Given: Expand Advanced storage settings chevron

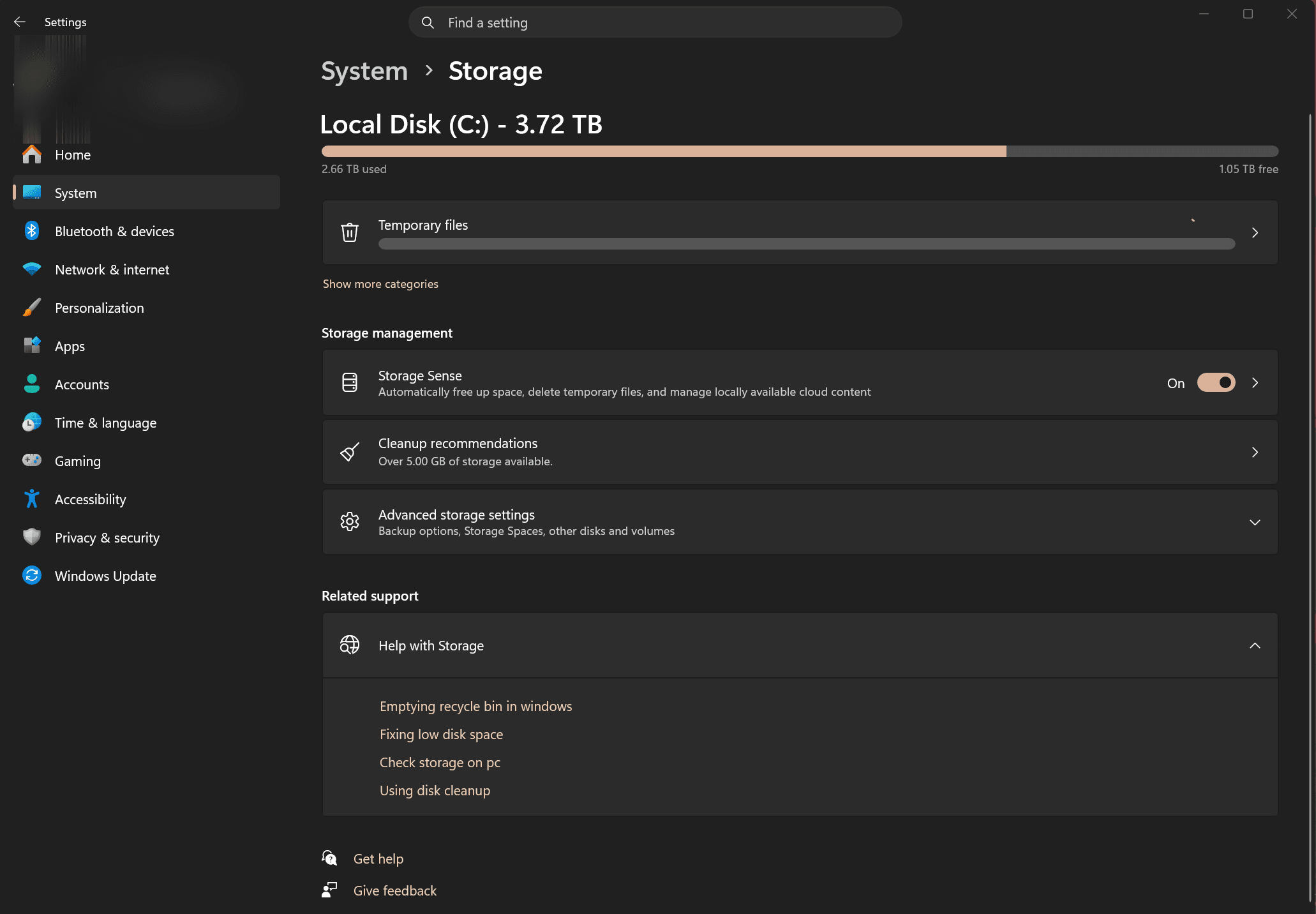Looking at the screenshot, I should tap(1255, 523).
